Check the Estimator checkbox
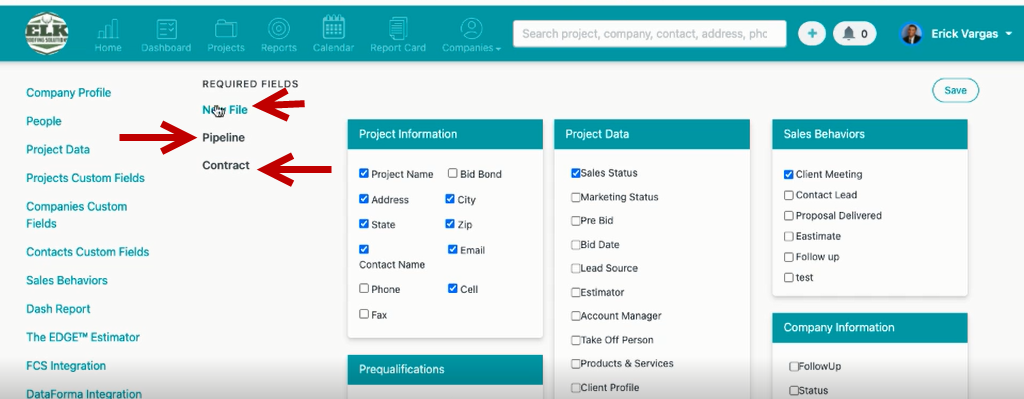 point(575,293)
